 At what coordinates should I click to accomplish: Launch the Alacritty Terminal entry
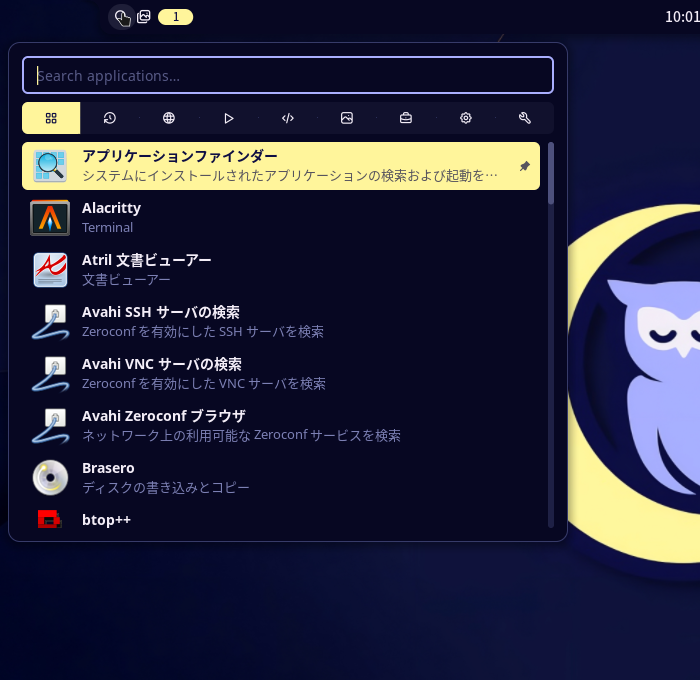(281, 218)
